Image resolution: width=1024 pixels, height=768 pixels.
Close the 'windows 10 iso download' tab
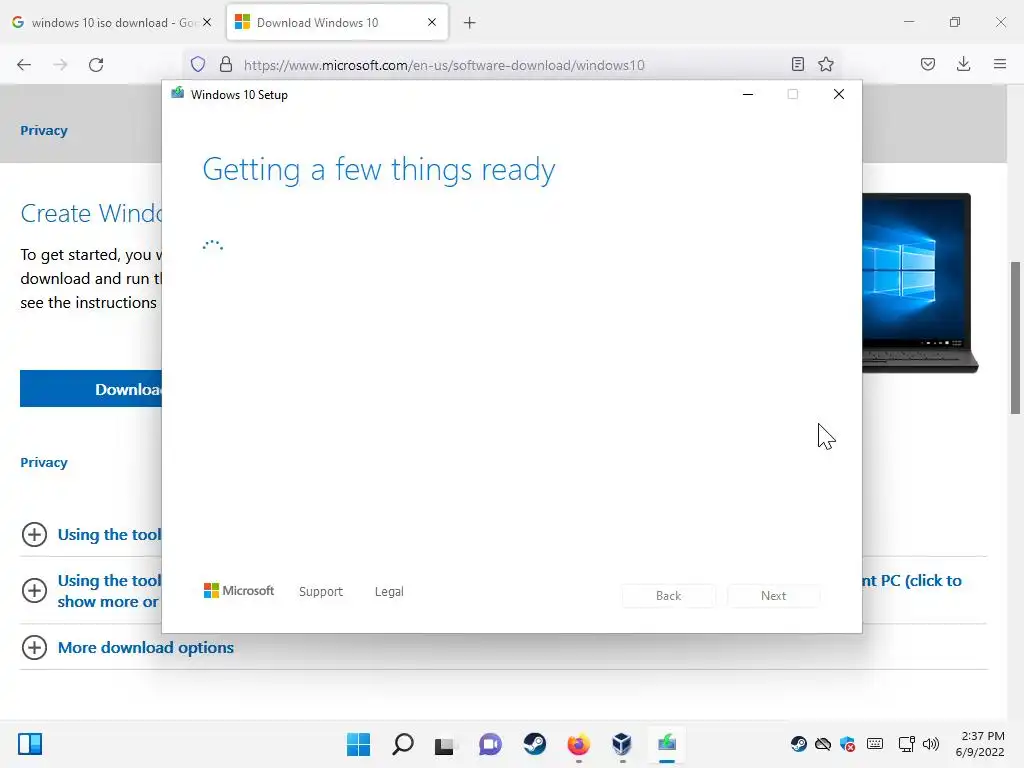coord(207,22)
